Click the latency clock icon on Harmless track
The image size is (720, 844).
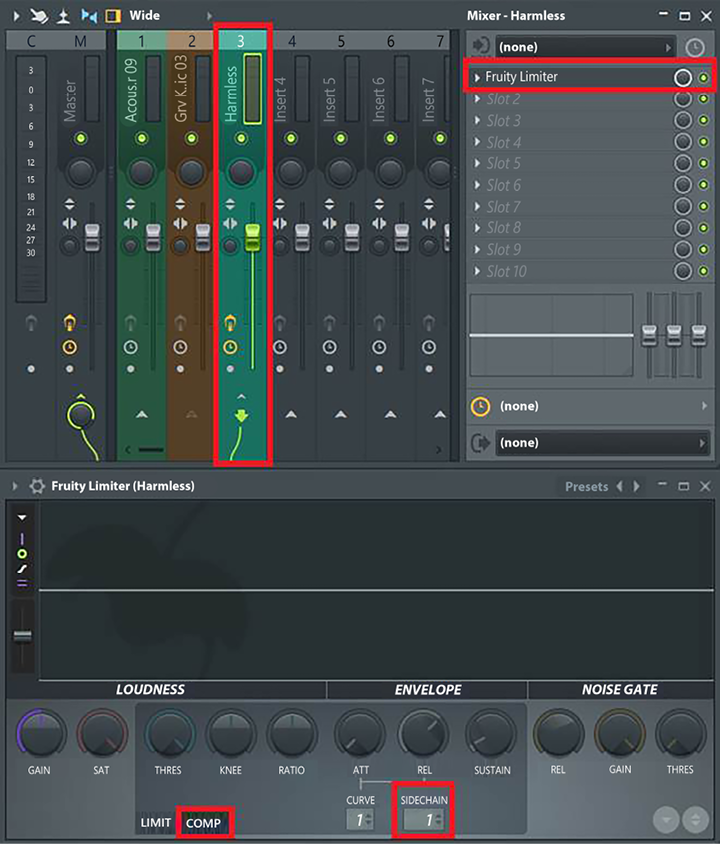230,347
